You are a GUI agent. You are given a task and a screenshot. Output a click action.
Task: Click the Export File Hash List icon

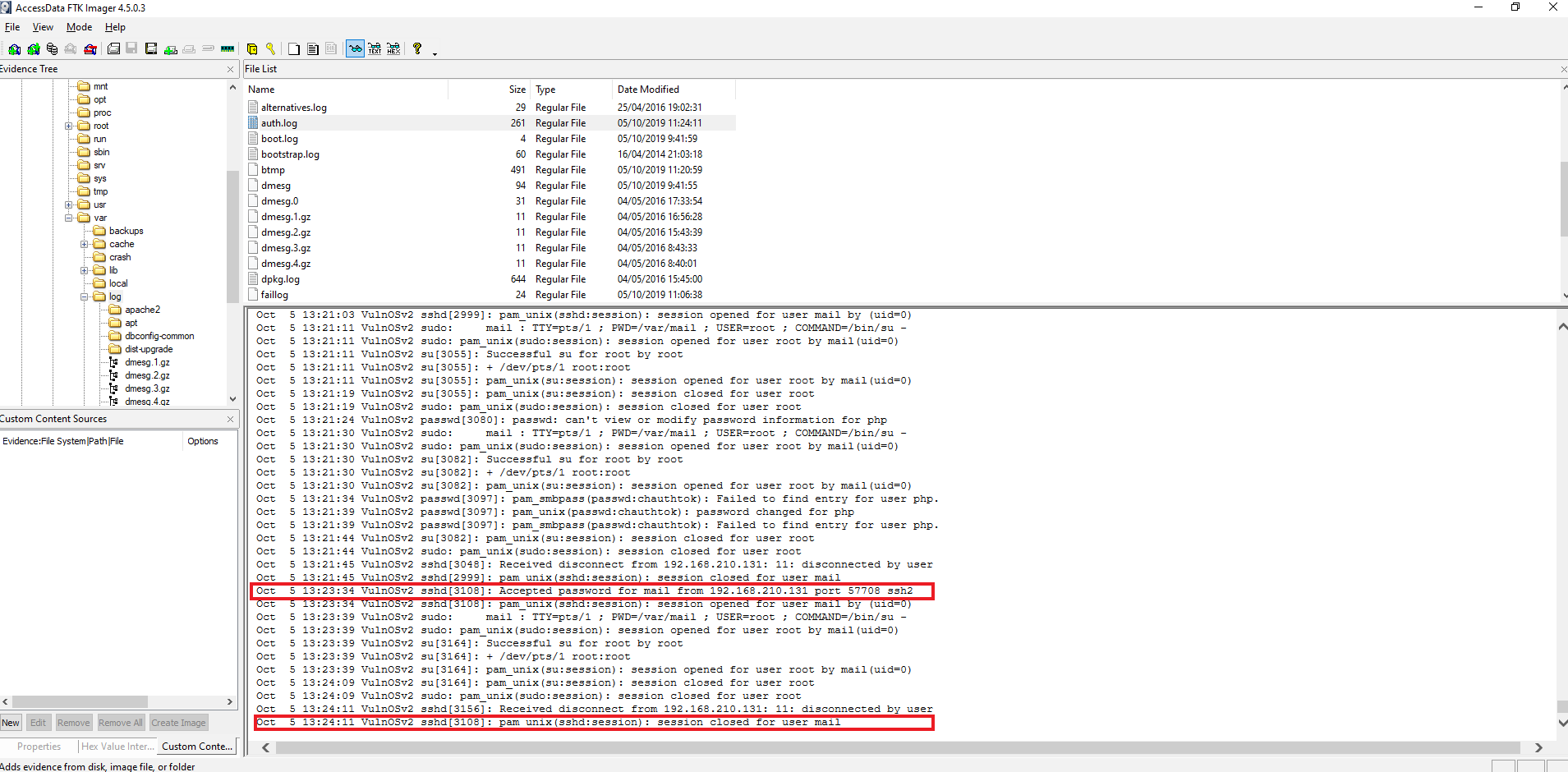(313, 49)
